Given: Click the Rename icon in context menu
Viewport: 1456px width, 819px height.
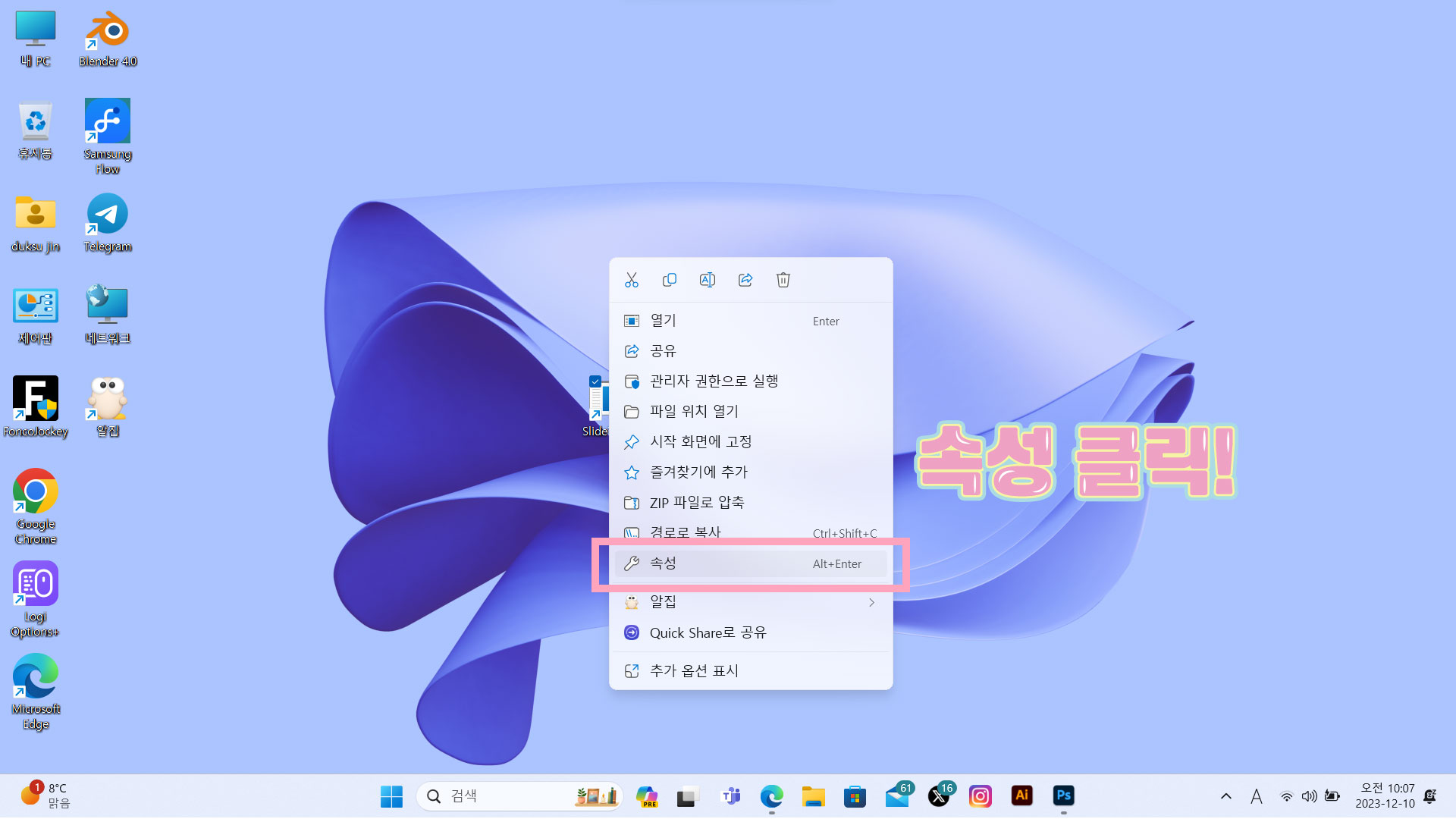Looking at the screenshot, I should coord(707,280).
